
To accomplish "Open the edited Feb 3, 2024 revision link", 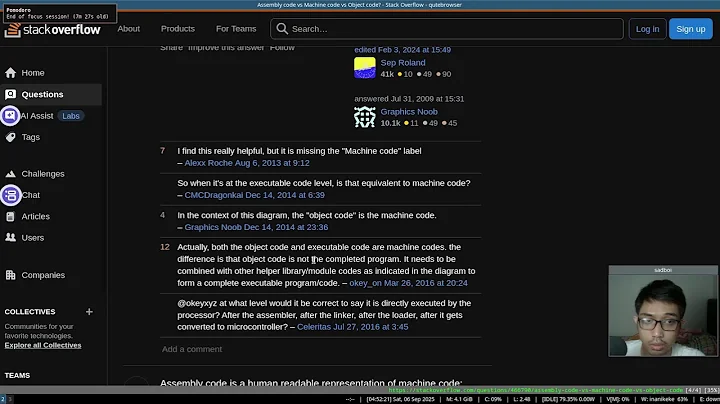I will pyautogui.click(x=402, y=50).
